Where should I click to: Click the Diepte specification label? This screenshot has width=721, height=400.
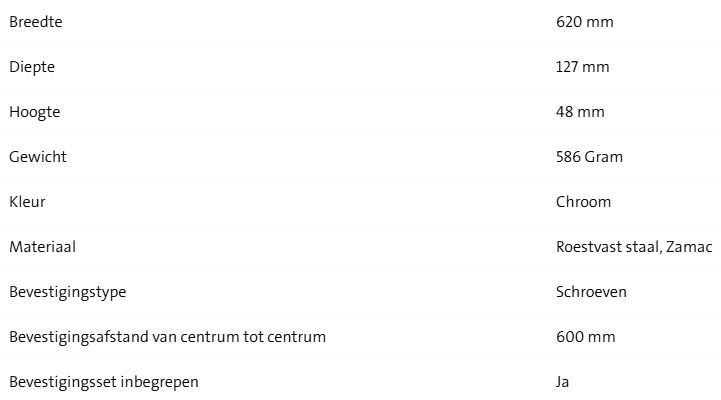point(32,67)
